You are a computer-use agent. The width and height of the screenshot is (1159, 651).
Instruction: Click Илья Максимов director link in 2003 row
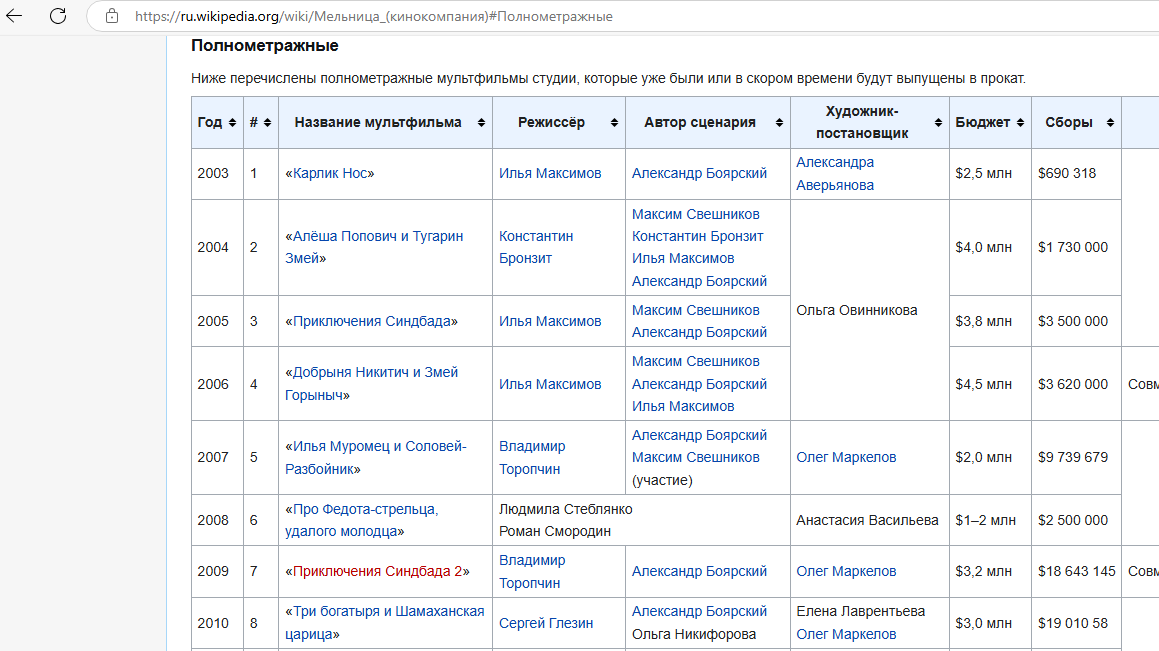(x=550, y=174)
